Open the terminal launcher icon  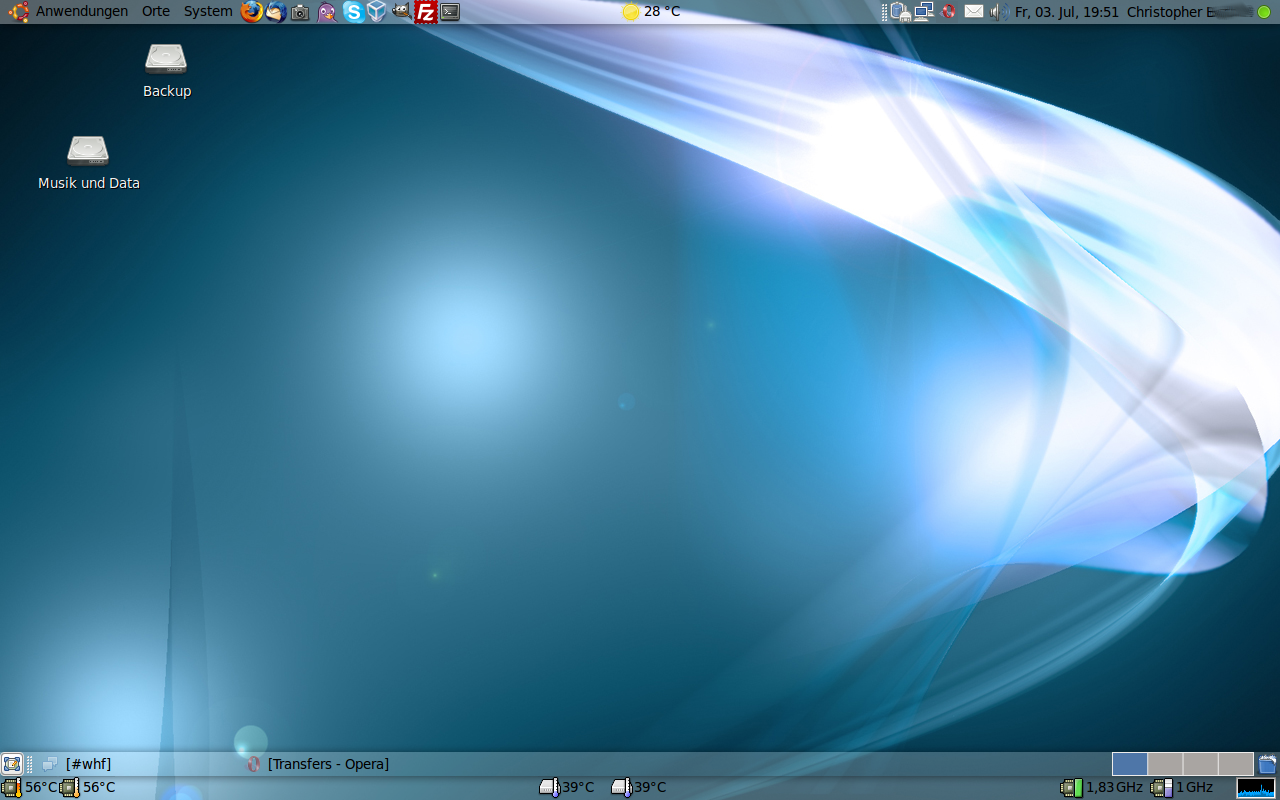click(x=450, y=12)
